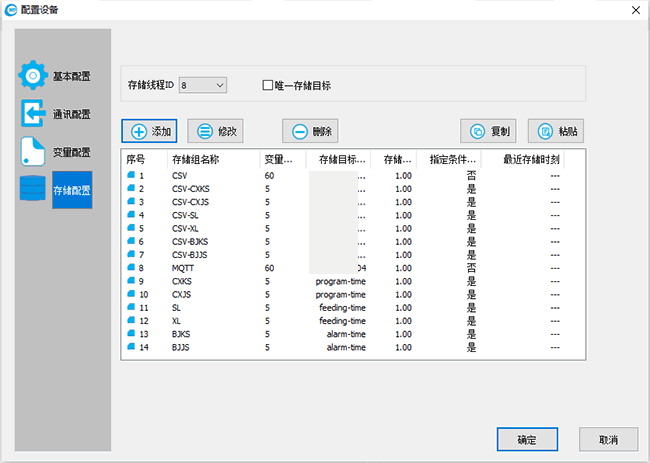Switch to the 存储配置 tab
This screenshot has height=463, width=650.
pos(72,190)
